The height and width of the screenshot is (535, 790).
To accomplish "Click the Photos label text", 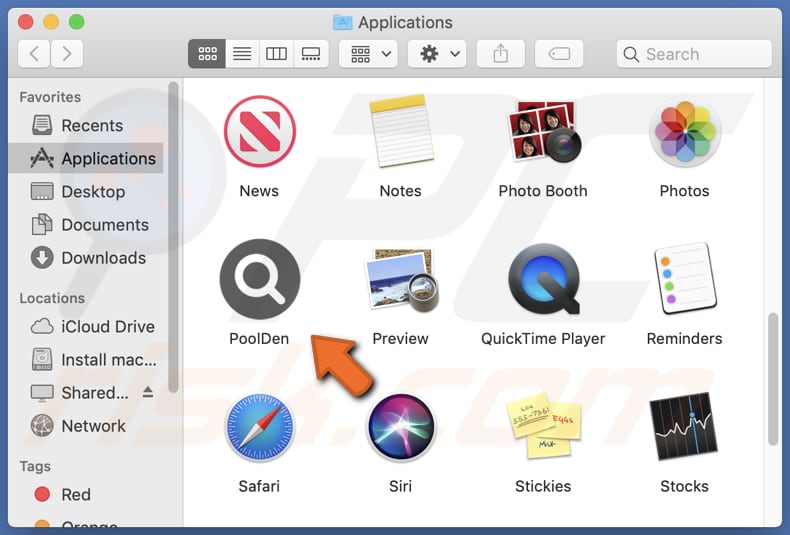I will pos(684,191).
